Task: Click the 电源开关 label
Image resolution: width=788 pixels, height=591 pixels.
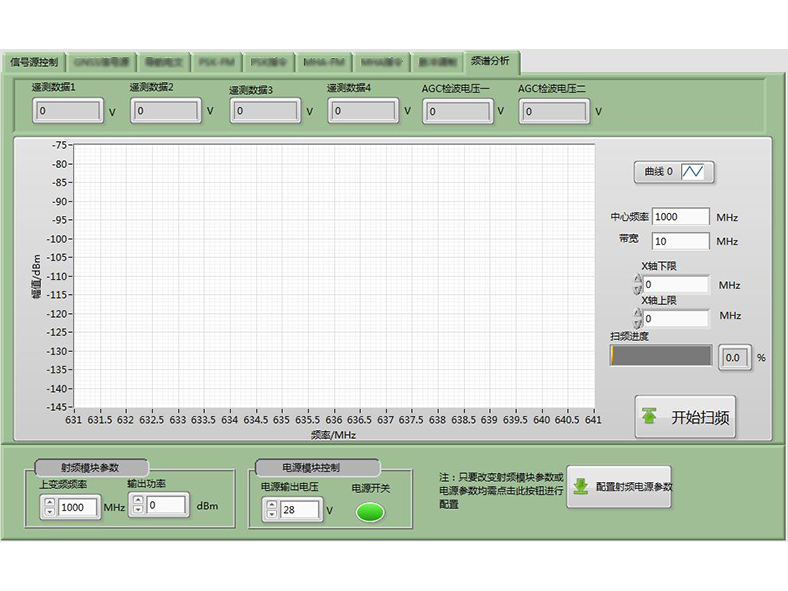Action: 370,488
